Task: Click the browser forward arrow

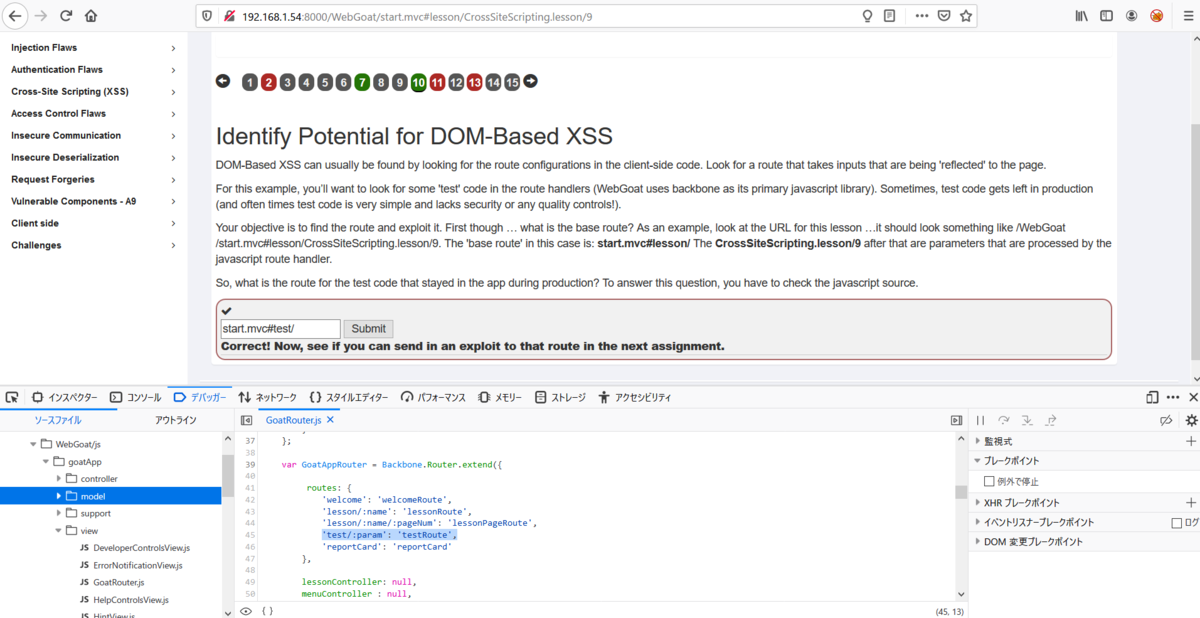Action: 41,16
